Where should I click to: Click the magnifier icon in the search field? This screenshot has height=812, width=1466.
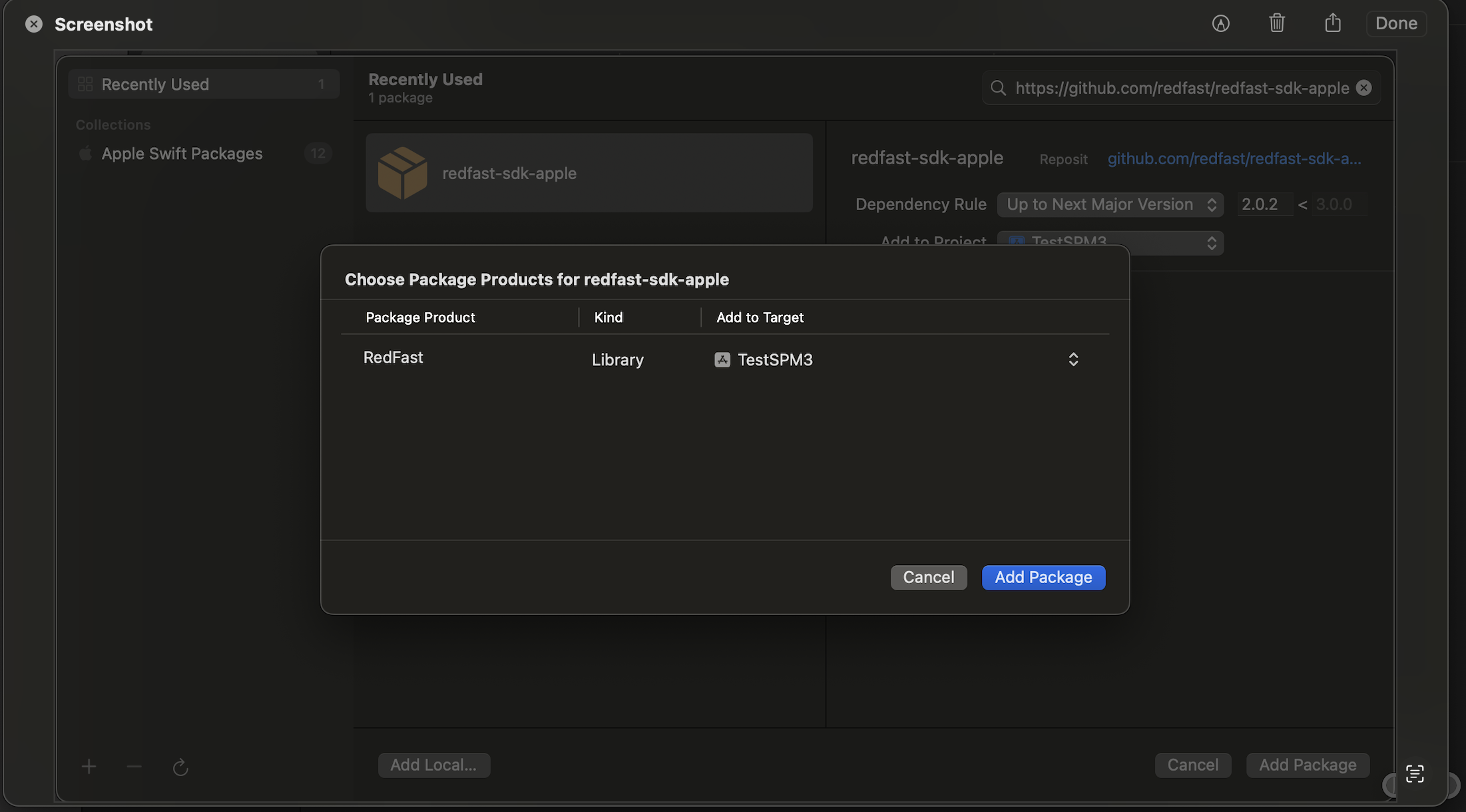click(998, 88)
